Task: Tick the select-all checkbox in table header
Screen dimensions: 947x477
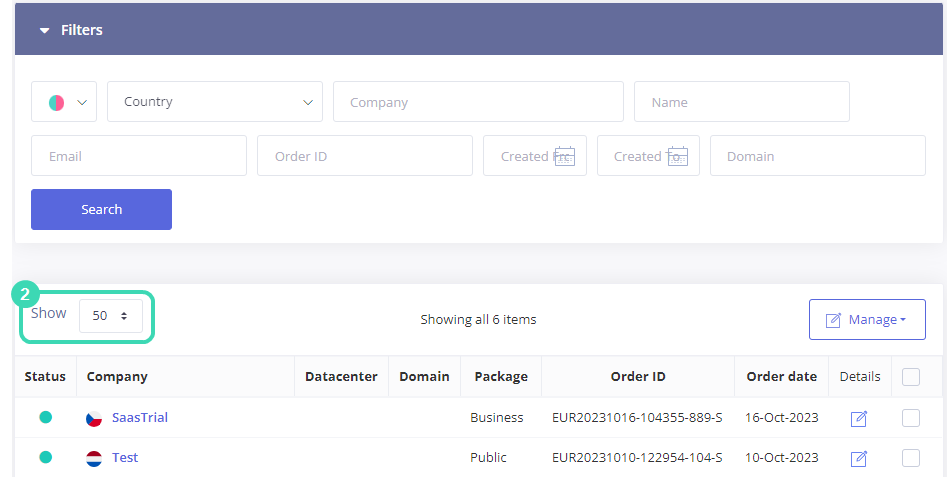Action: pos(910,377)
